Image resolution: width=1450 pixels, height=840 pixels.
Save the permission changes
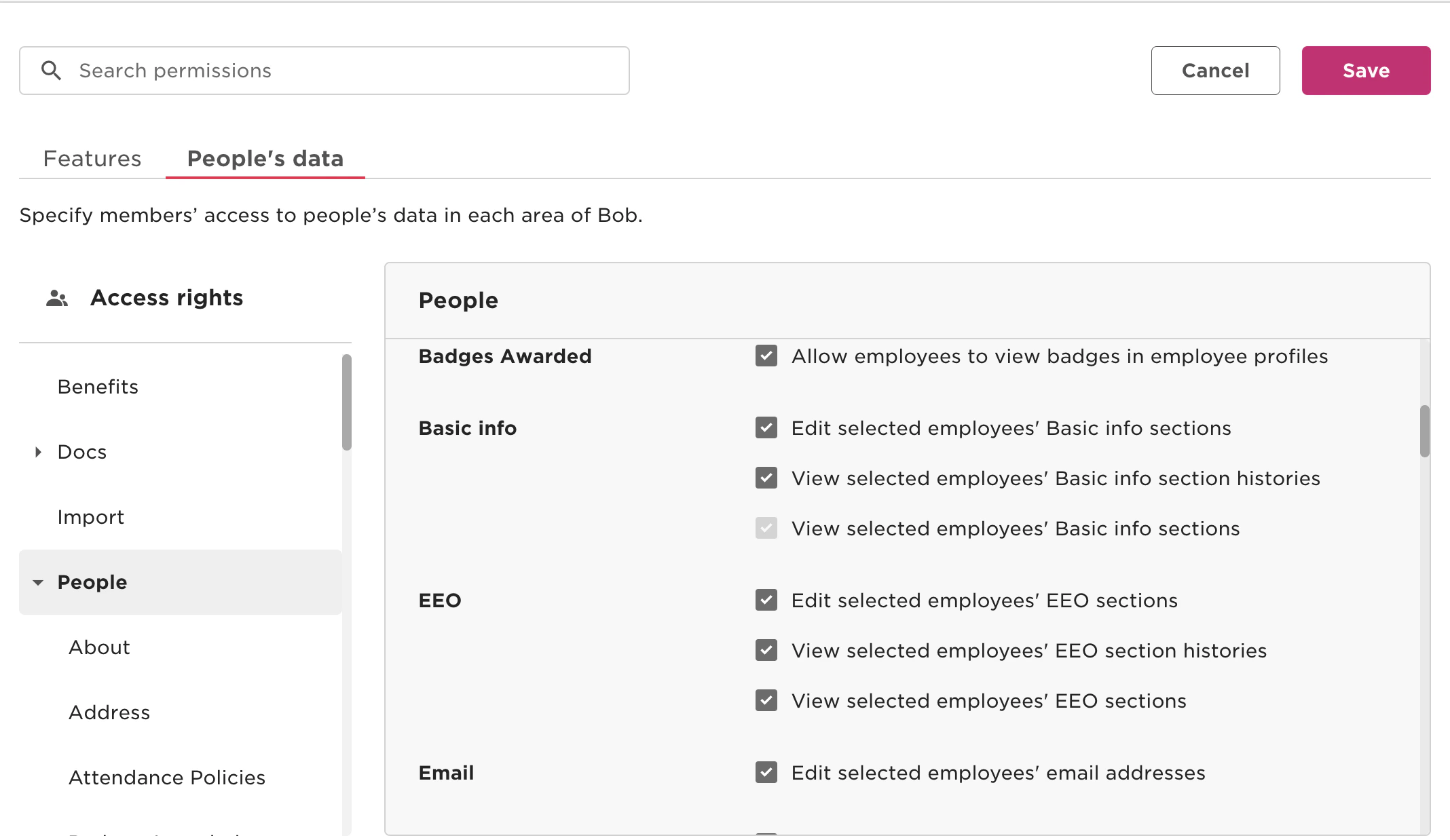1365,70
